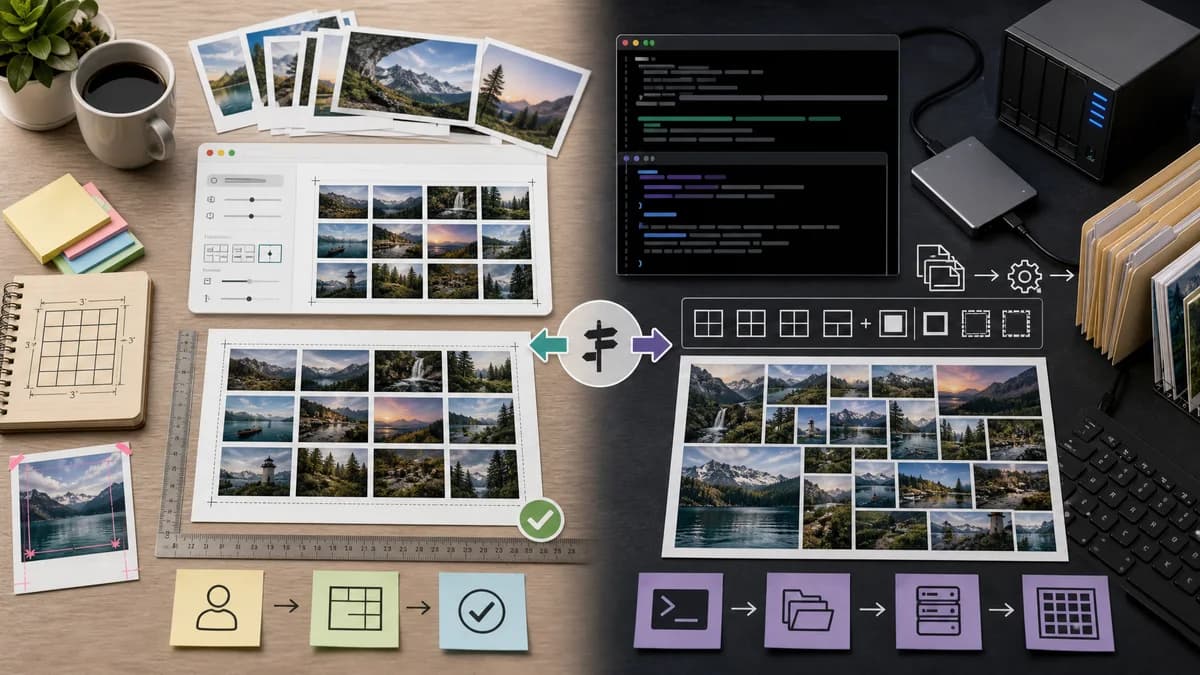Choose the leftmost layout preset in the sidebar
The image size is (1200, 675).
(x=216, y=253)
